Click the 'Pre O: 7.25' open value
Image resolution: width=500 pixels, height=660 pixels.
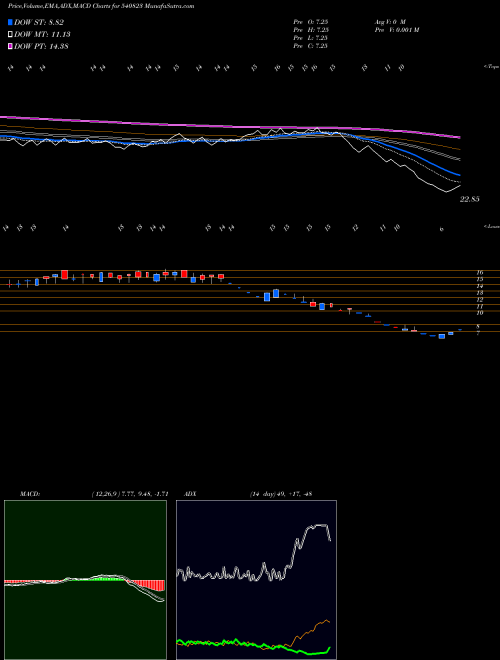(x=311, y=22)
